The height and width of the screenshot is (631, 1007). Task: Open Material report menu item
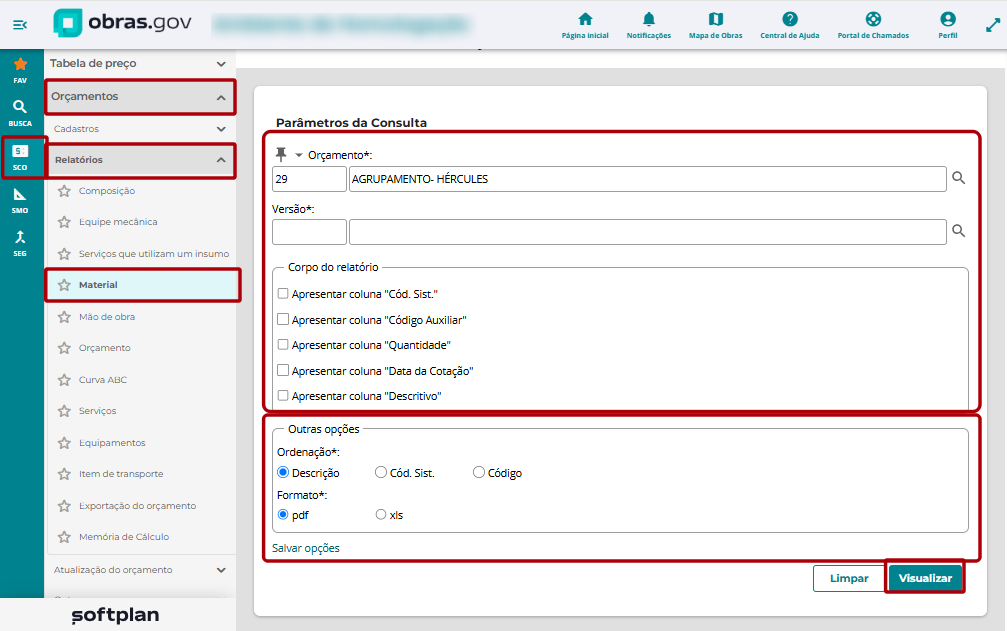coord(143,285)
